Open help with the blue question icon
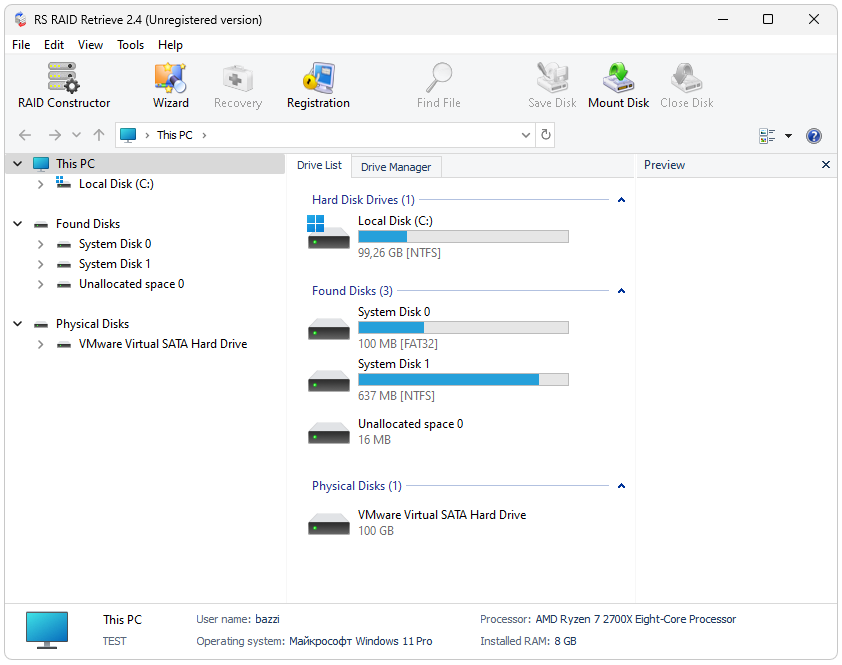Image resolution: width=842 pixels, height=665 pixels. coord(814,136)
